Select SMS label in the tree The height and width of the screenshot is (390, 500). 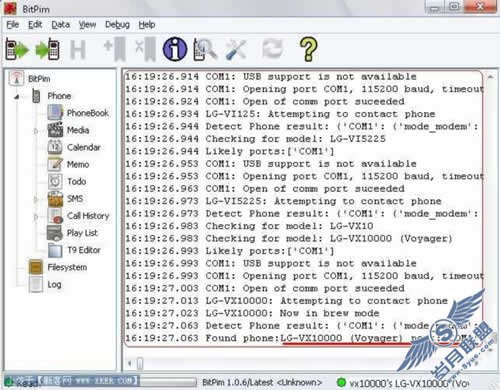click(75, 199)
